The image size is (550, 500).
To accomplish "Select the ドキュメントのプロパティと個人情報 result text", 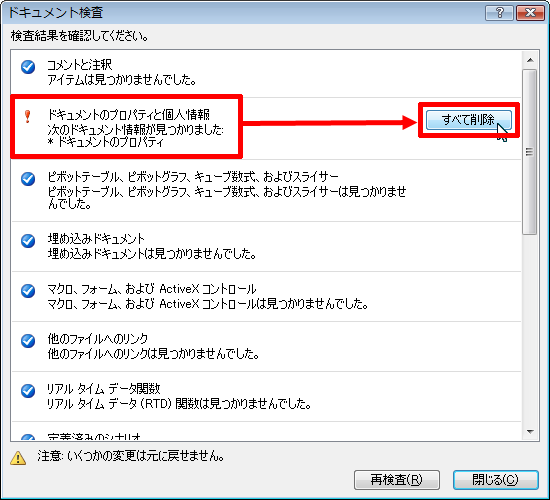I will point(128,115).
